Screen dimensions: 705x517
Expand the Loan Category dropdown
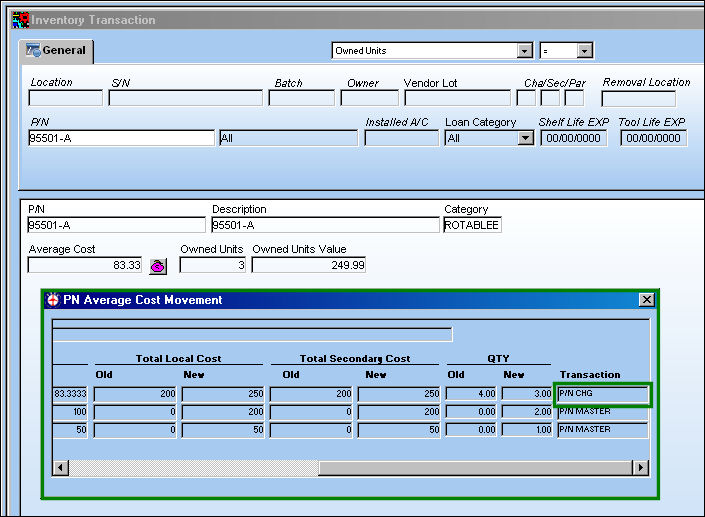[525, 138]
